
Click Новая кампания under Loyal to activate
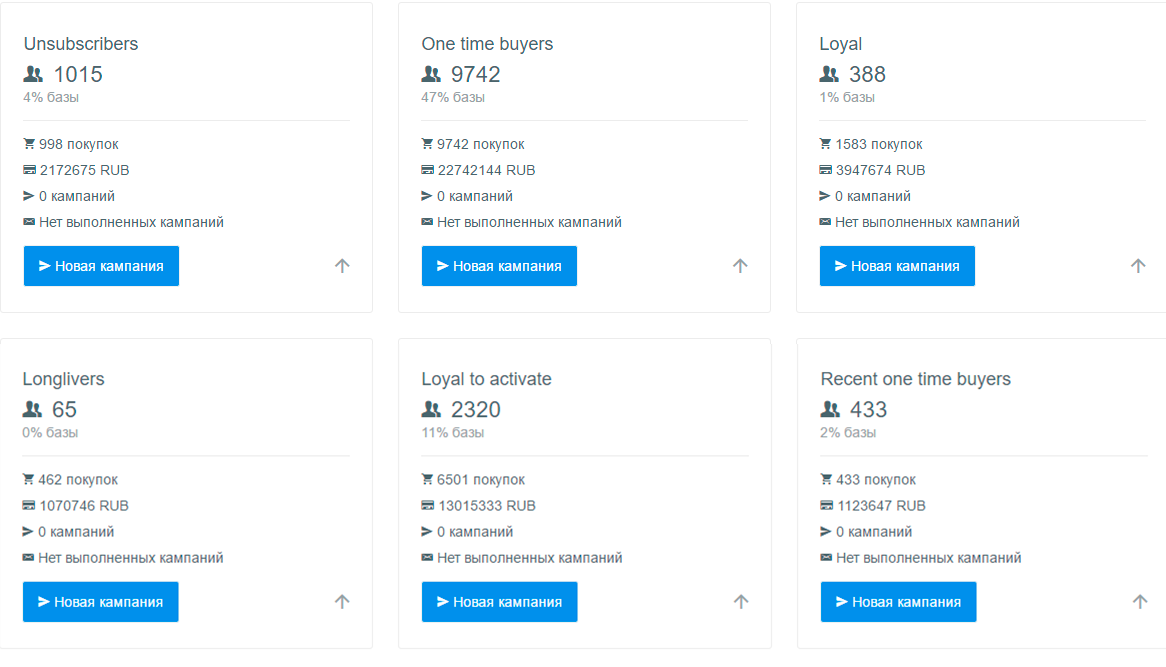click(499, 602)
